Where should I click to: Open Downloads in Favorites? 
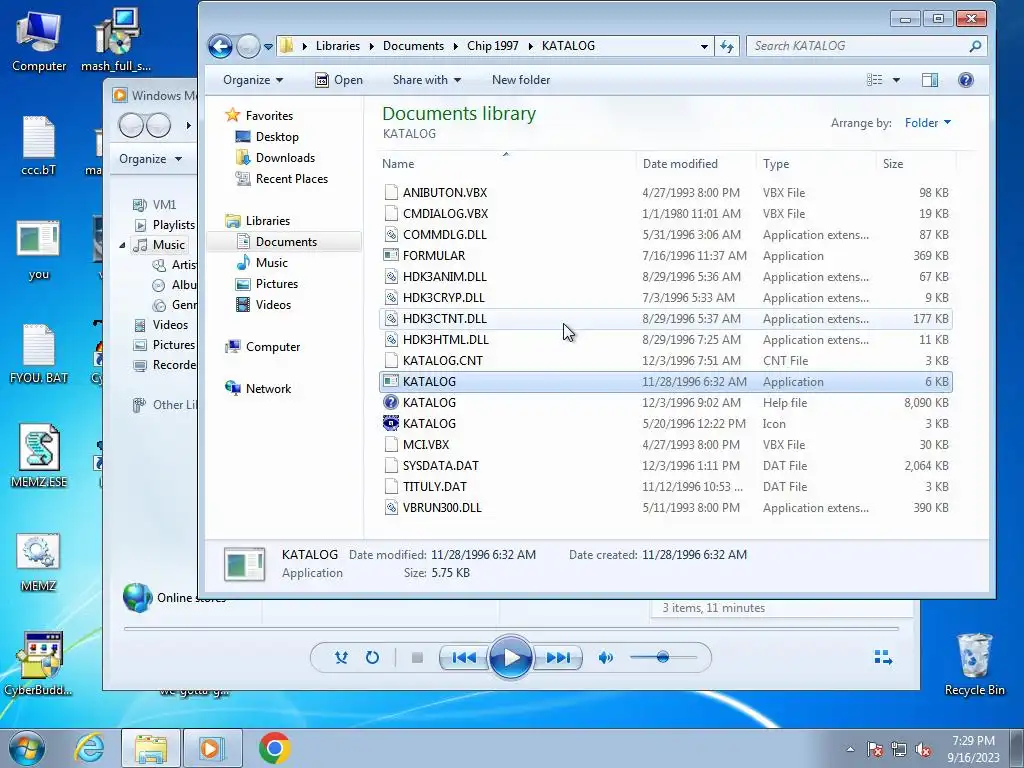285,158
